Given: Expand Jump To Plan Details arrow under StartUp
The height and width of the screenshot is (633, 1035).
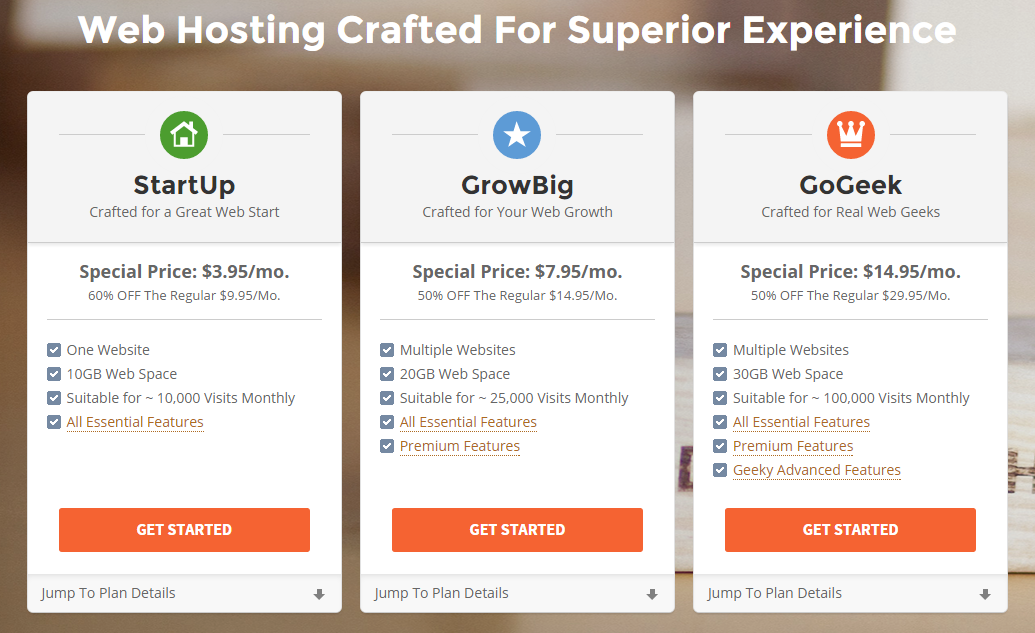Looking at the screenshot, I should click(319, 594).
